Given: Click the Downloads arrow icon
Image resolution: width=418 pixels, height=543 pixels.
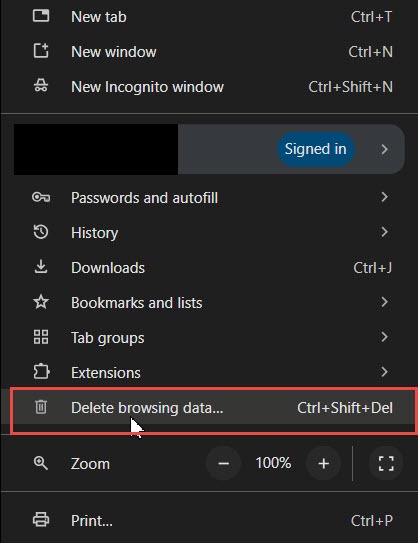Looking at the screenshot, I should tap(41, 267).
